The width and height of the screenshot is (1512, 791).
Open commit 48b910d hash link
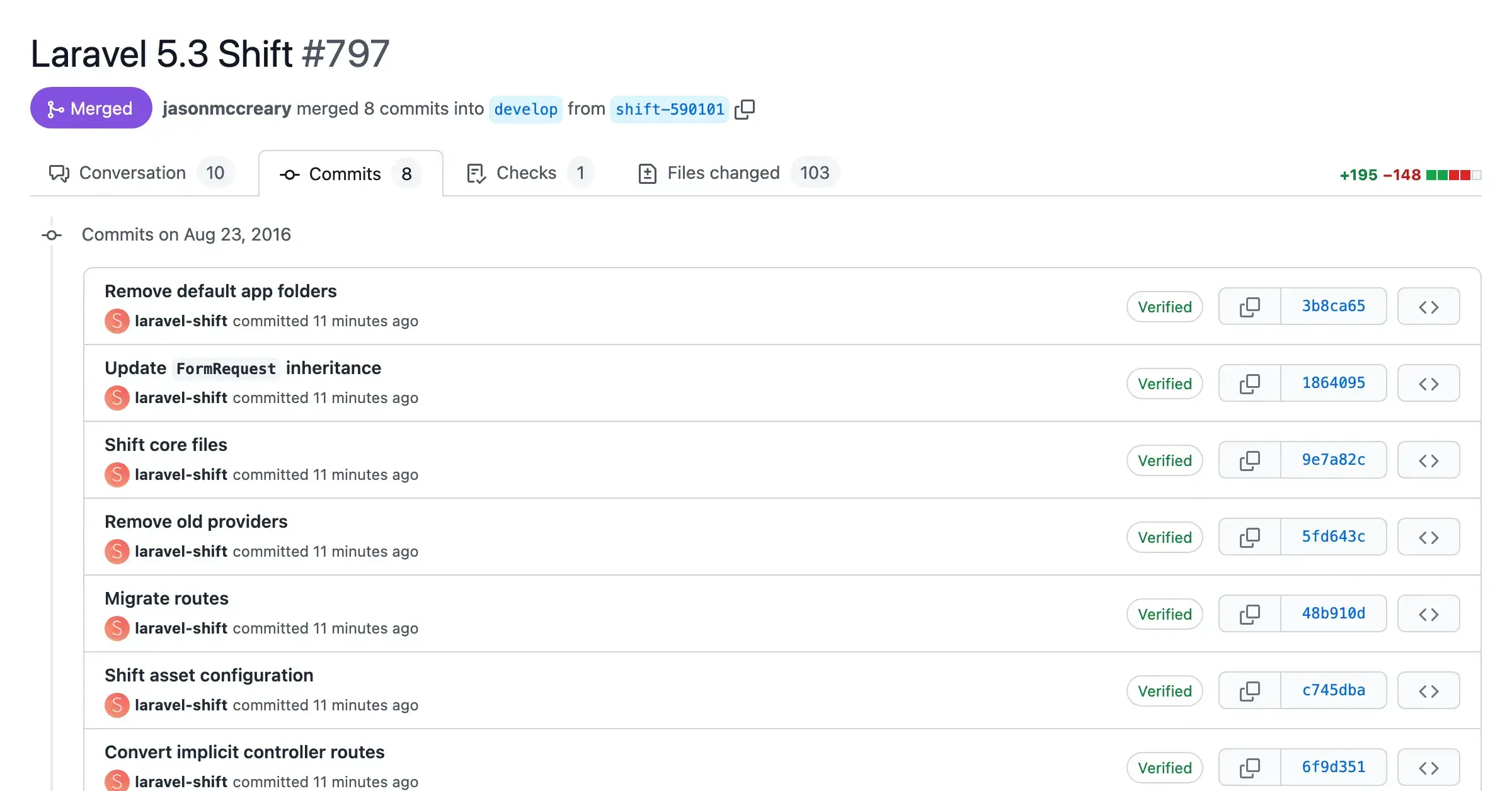[1334, 614]
